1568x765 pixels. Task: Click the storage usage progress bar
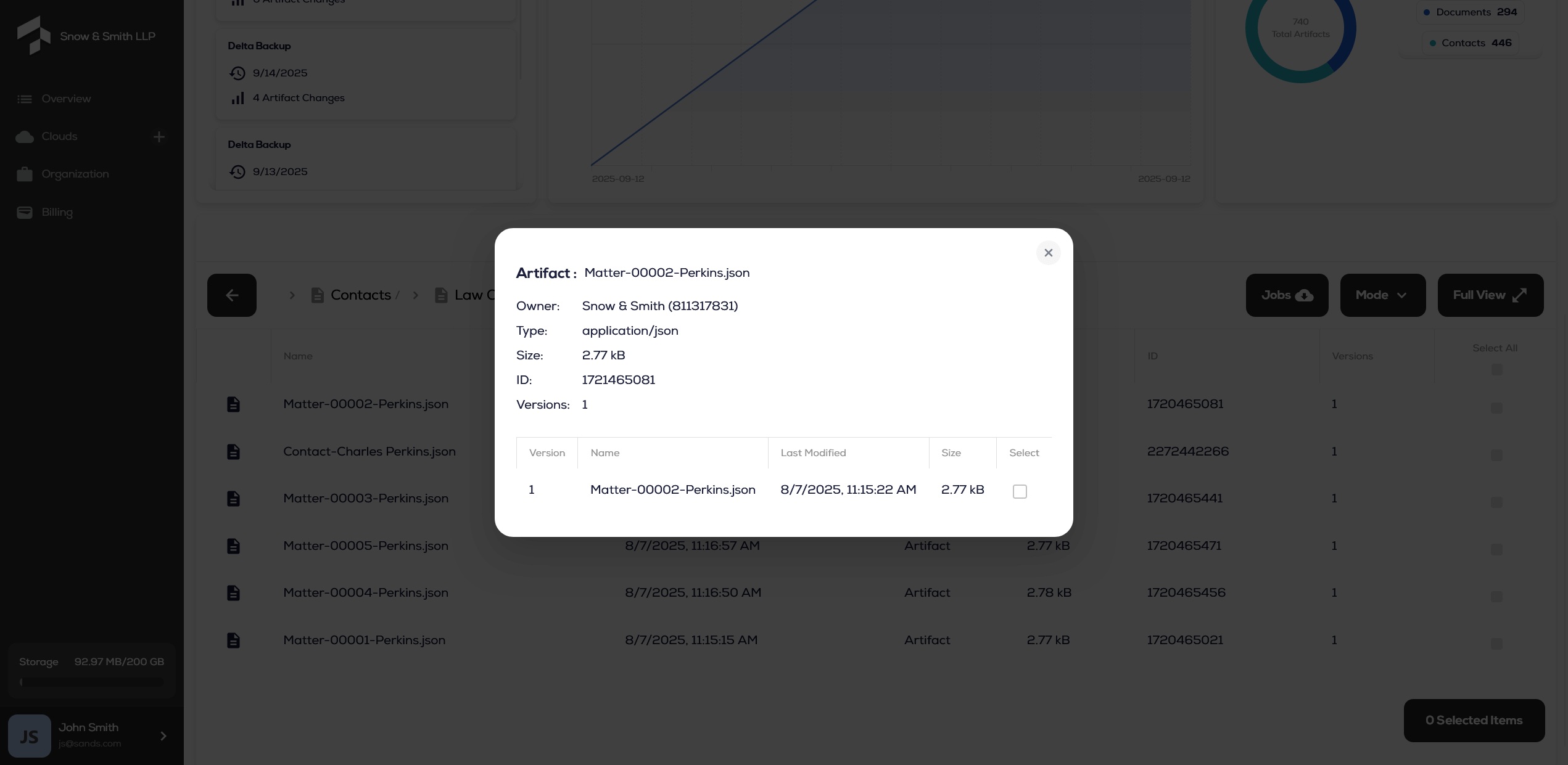[x=92, y=682]
